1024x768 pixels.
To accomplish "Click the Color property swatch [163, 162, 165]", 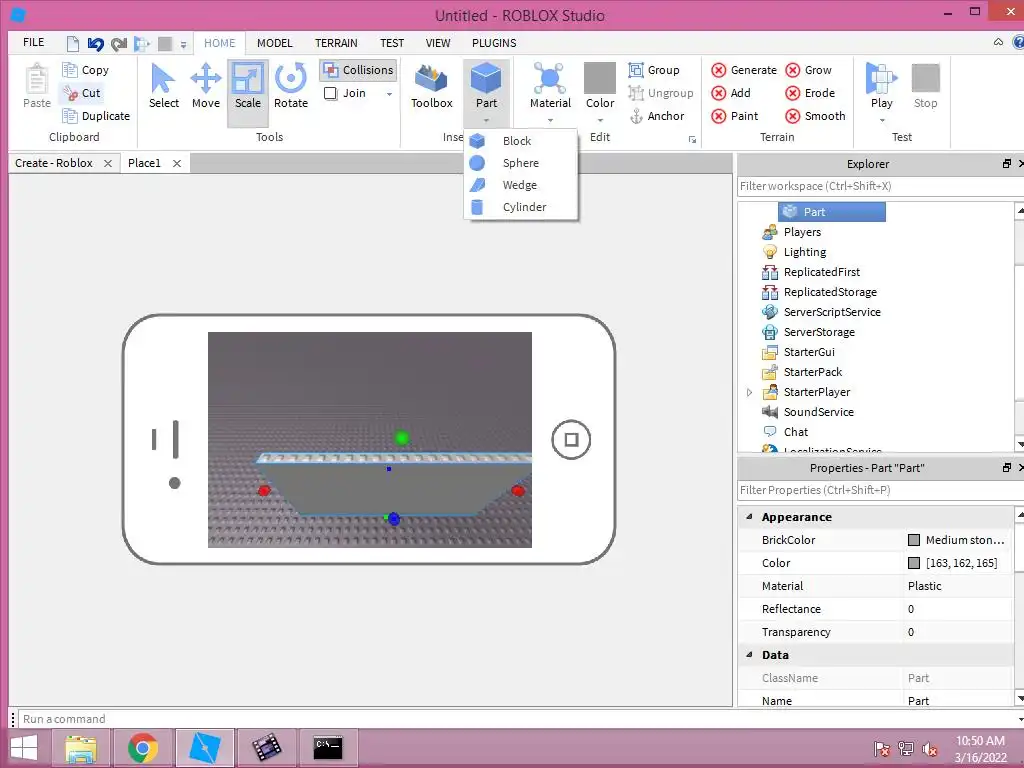I will [914, 563].
